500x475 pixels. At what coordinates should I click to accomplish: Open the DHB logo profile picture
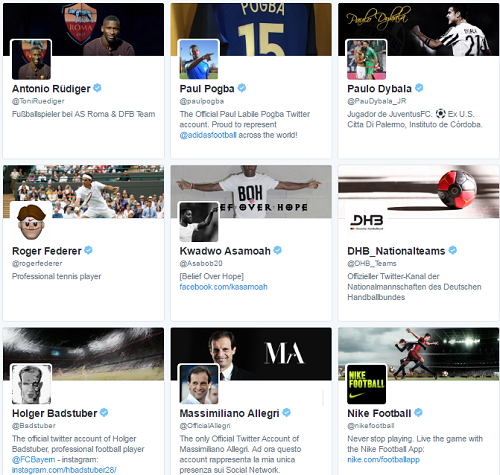tap(367, 222)
